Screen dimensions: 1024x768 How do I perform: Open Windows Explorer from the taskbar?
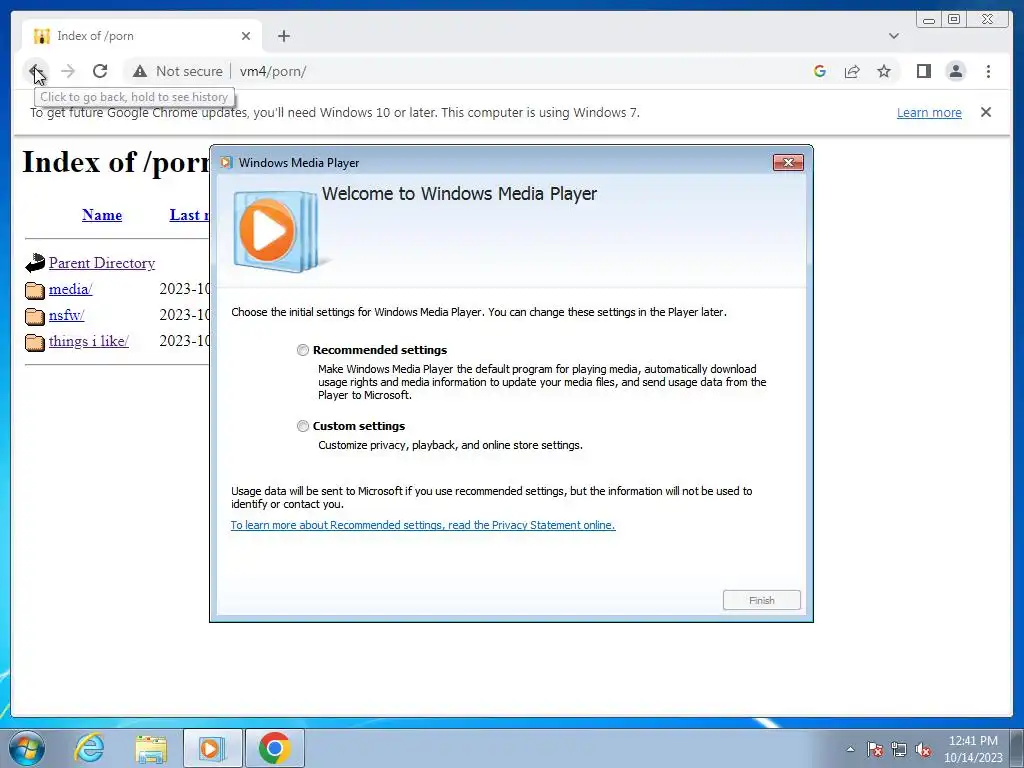[151, 748]
